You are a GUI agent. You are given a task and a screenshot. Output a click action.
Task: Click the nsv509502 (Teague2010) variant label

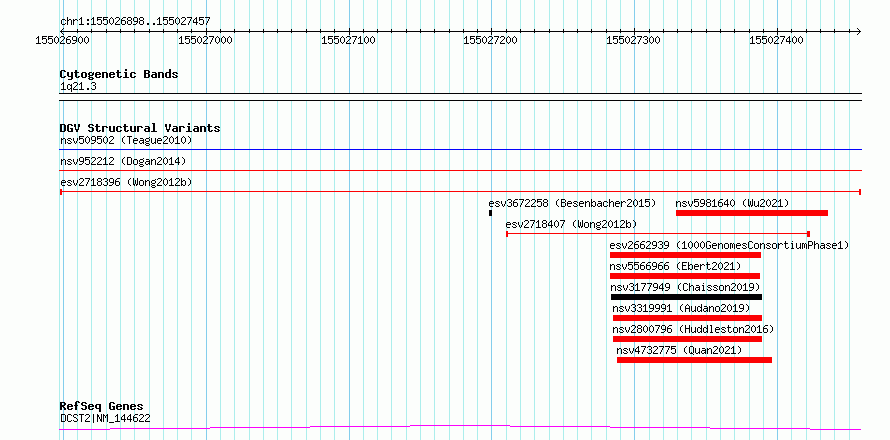126,140
